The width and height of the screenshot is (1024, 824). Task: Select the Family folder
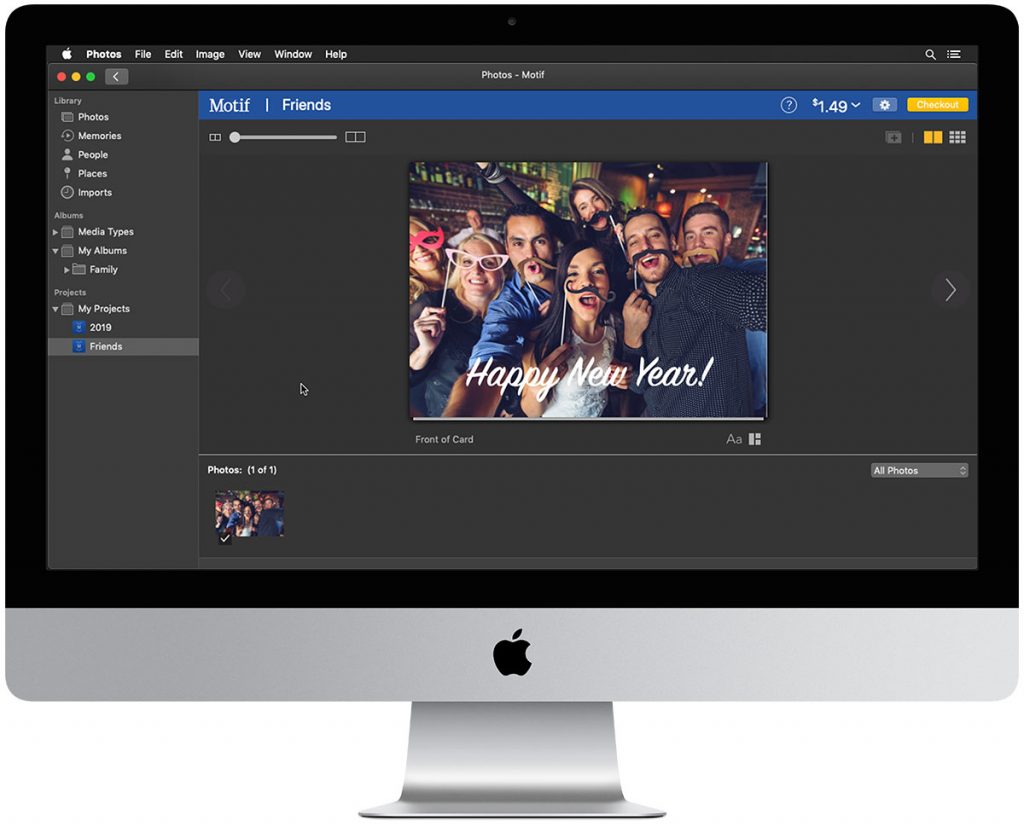pos(104,270)
